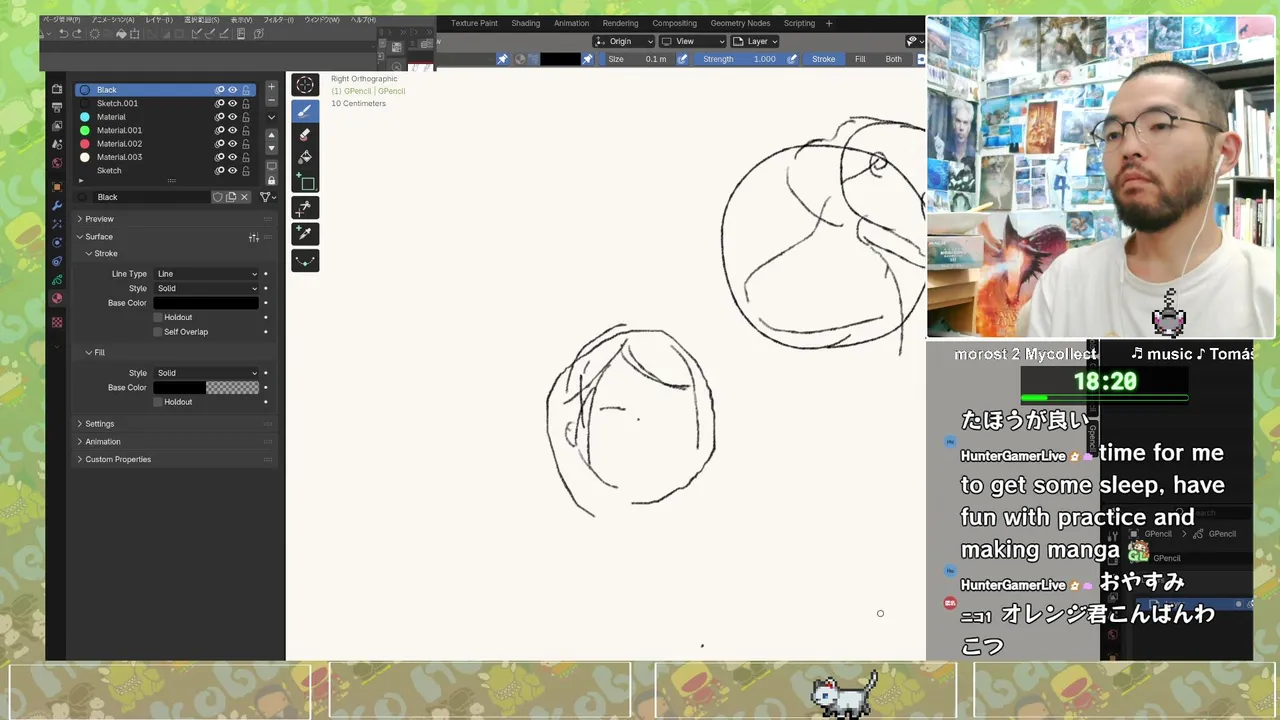This screenshot has width=1280, height=720.
Task: Open the Visual Effects properties tab icon
Action: [57, 224]
